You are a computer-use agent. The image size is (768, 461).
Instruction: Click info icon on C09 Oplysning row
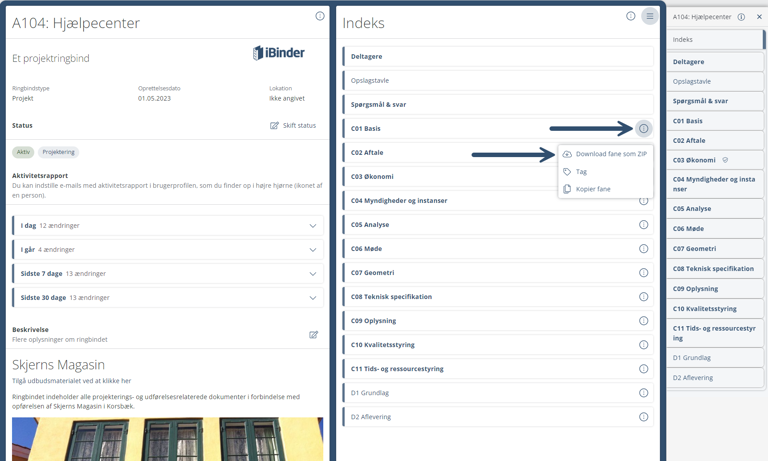[643, 321]
